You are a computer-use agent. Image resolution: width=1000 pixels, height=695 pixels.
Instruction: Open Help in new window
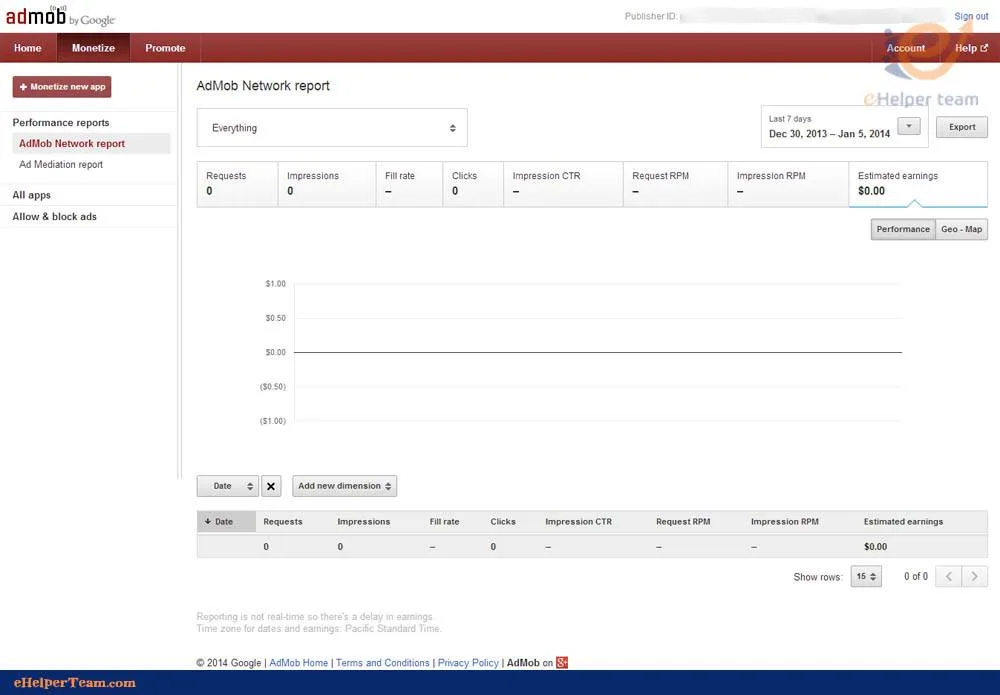click(x=971, y=48)
